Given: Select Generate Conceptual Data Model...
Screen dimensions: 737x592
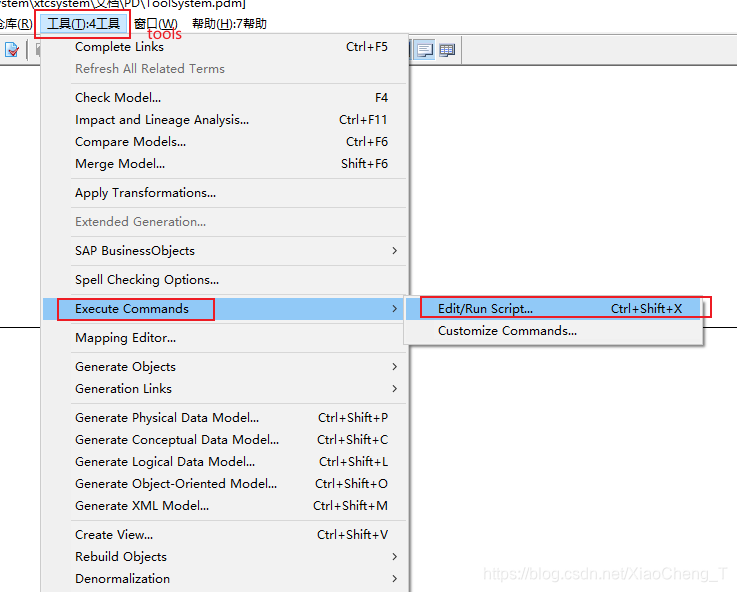Looking at the screenshot, I should (225, 439).
